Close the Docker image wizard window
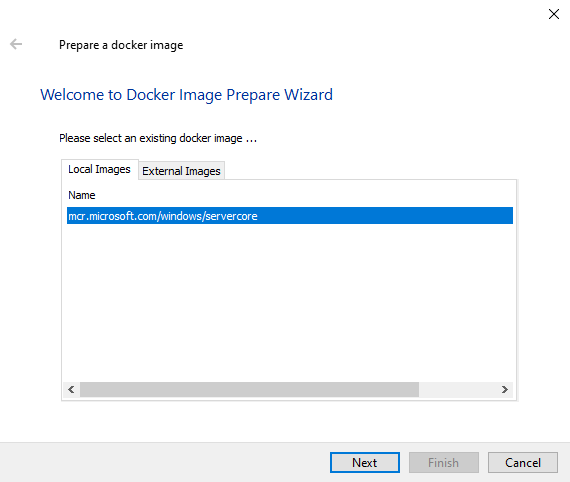Viewport: 570px width, 482px height. (x=554, y=14)
